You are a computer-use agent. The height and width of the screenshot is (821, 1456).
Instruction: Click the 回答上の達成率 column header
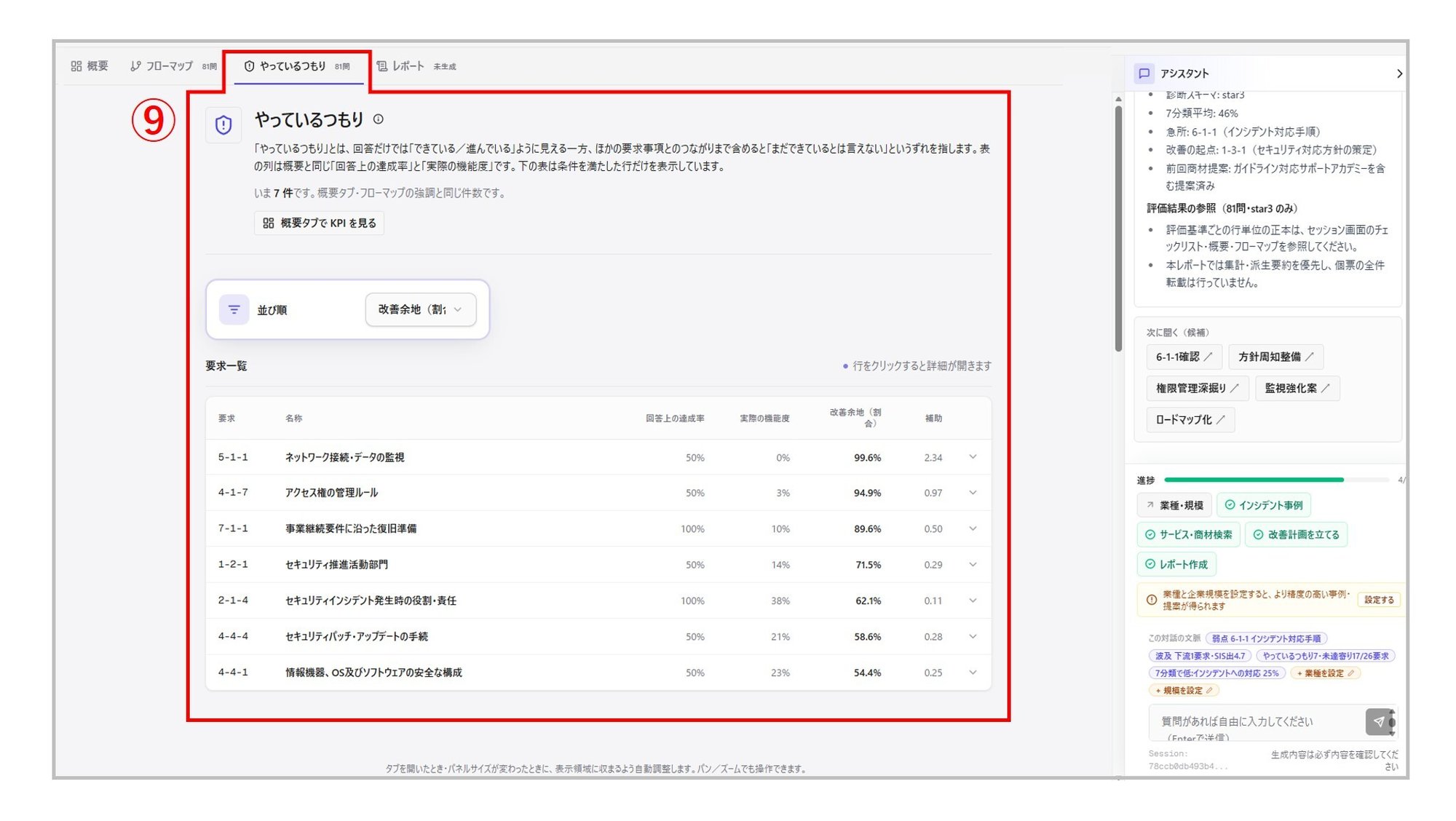675,419
